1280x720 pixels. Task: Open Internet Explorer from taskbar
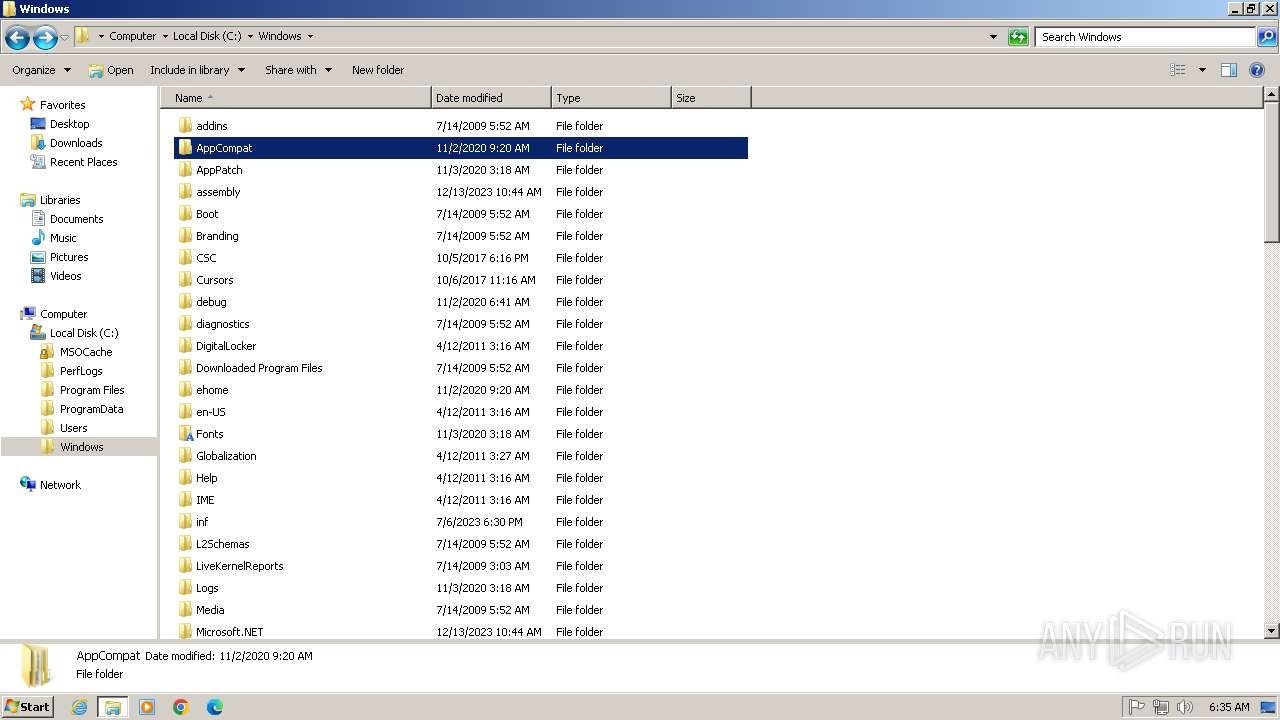(x=79, y=707)
